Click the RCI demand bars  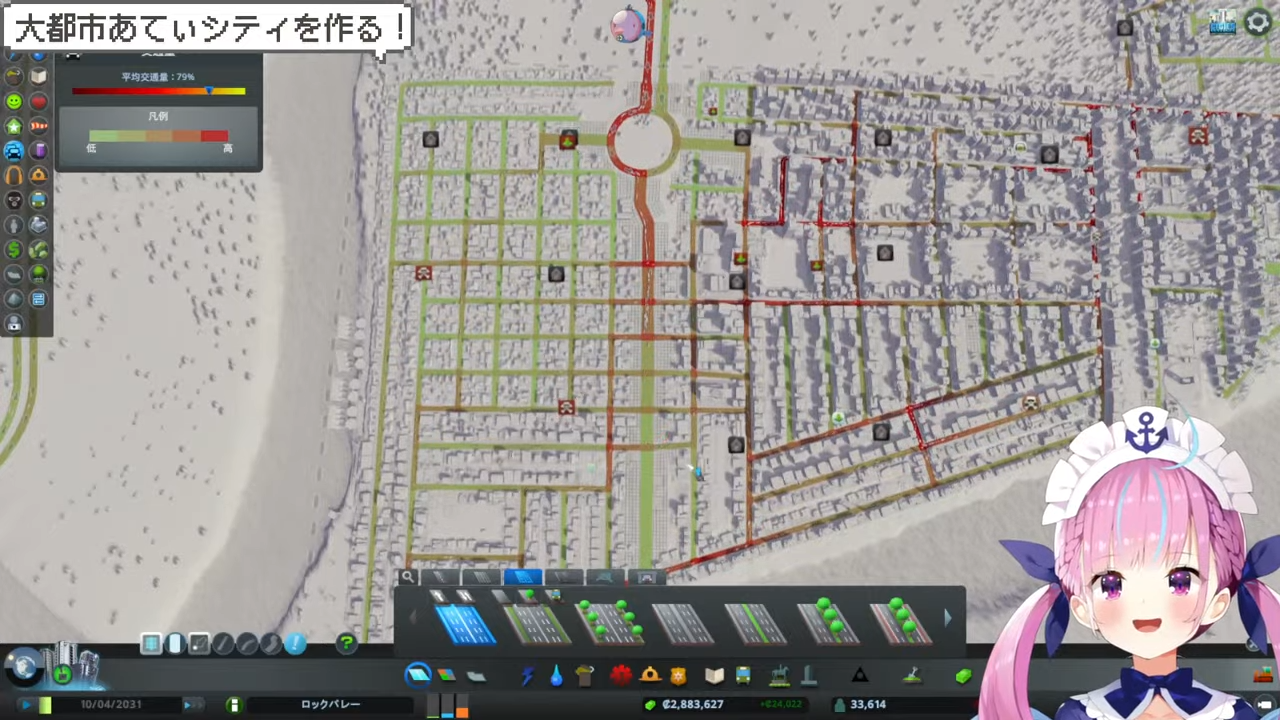pos(447,705)
